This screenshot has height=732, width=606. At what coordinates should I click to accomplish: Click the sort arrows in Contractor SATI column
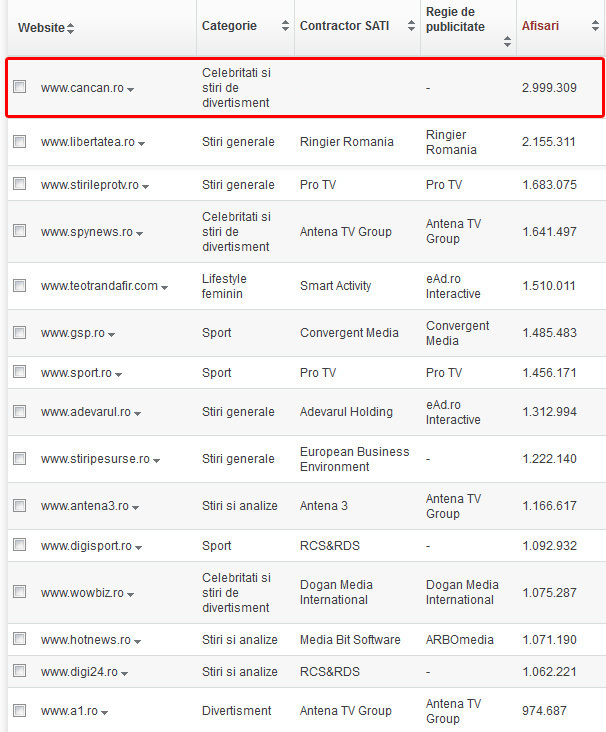pos(411,26)
